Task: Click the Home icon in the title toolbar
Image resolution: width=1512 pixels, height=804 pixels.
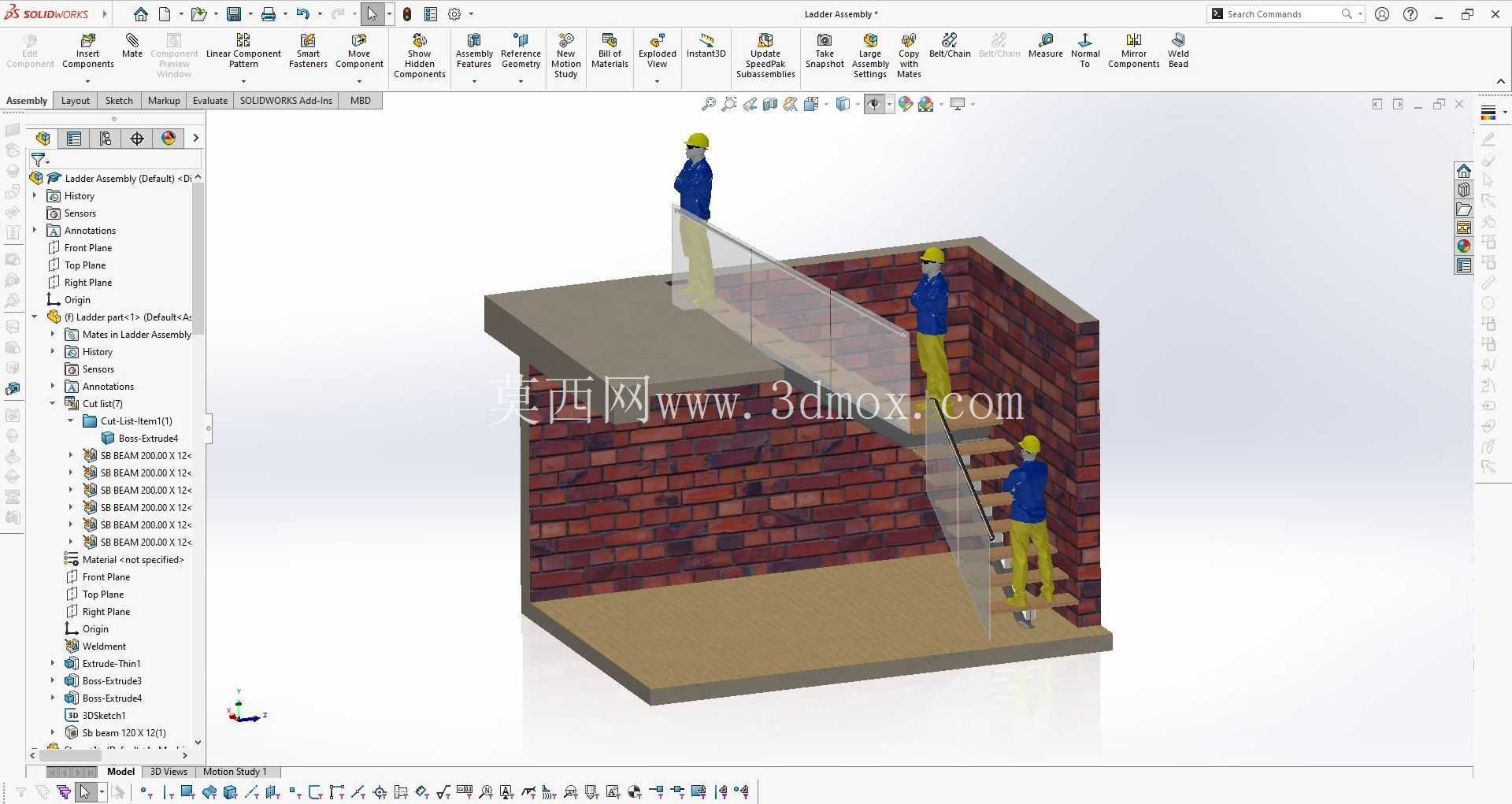Action: (140, 14)
